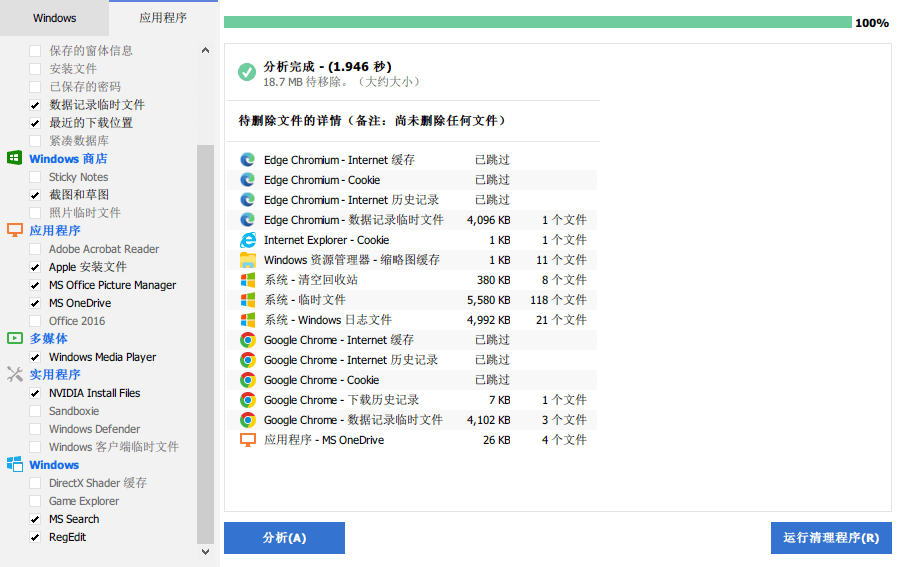Click the Chrome icon beside Google Chrome Internet 缓存
Screen dimensions: 902x567
pyautogui.click(x=247, y=340)
